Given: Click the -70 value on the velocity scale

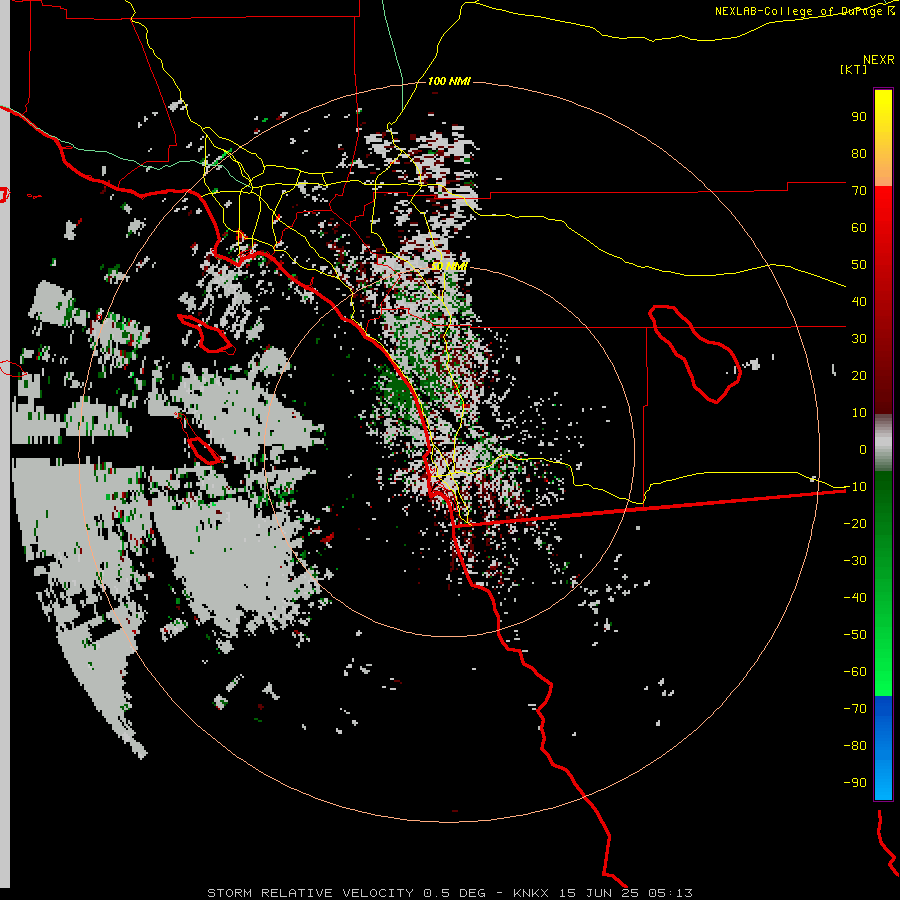Looking at the screenshot, I should click(855, 709).
